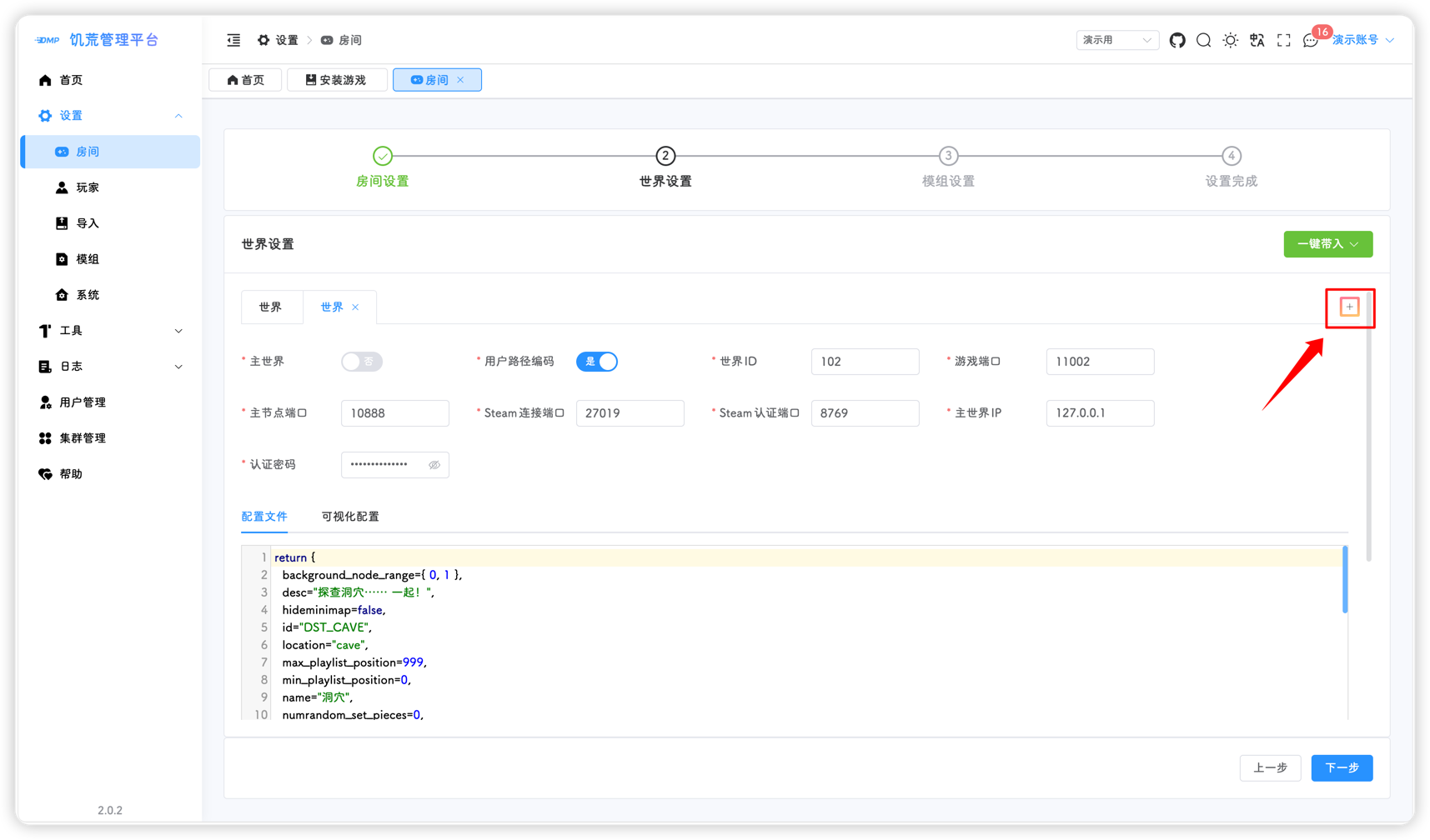Go back with the 上一步 button
Screen dimensions: 1430x840
pyautogui.click(x=1270, y=767)
